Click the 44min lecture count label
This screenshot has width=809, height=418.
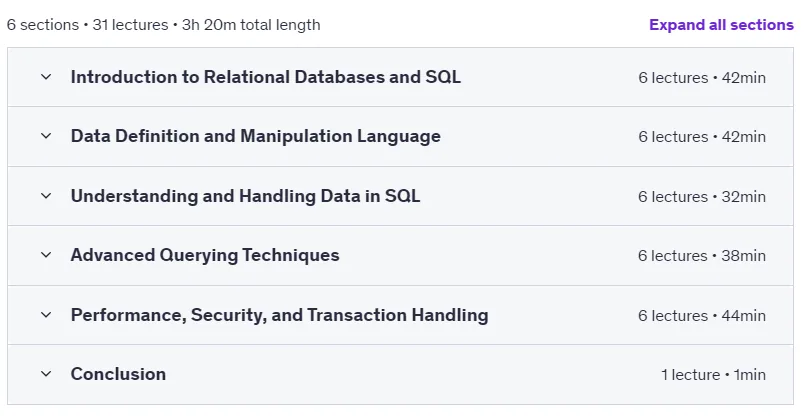click(x=702, y=316)
